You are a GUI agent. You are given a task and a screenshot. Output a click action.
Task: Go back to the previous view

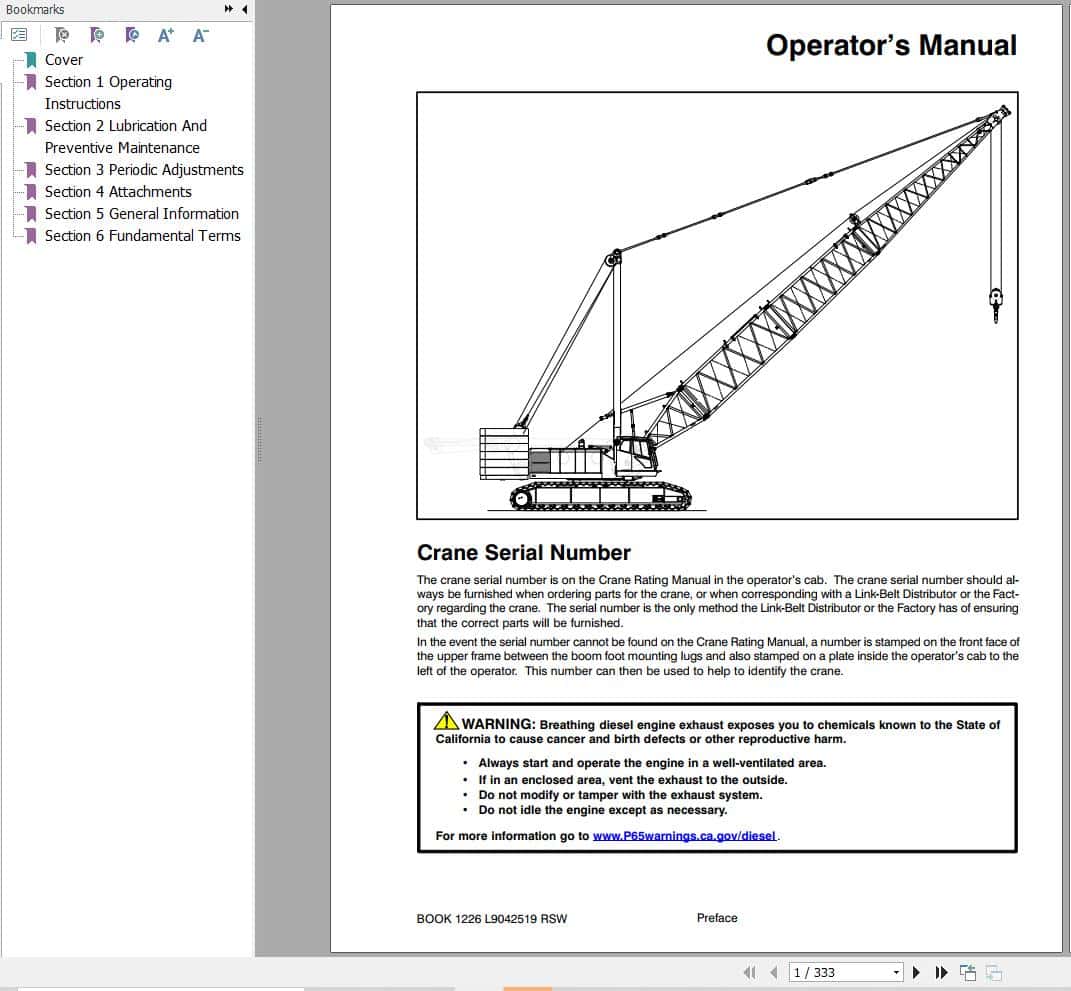[968, 971]
